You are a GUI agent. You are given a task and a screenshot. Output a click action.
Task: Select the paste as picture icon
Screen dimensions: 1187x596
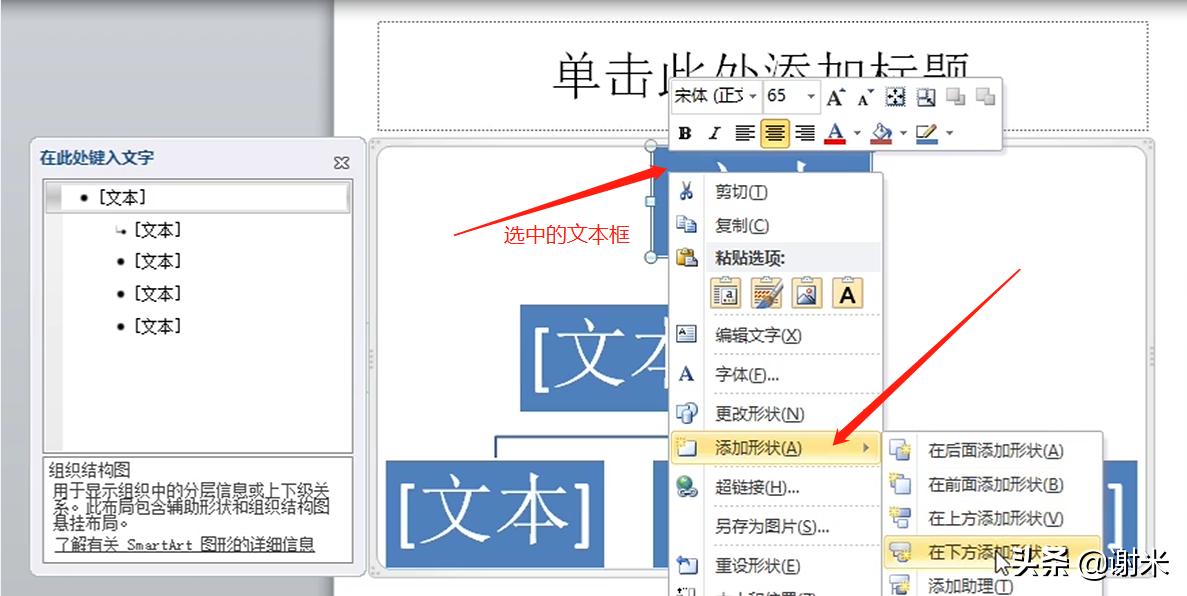805,292
